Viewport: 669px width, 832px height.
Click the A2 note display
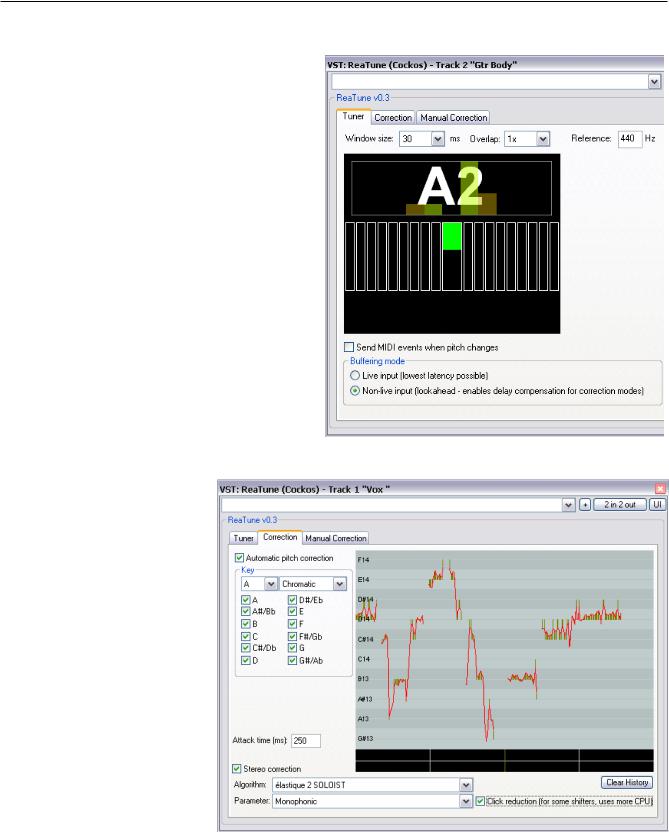click(451, 187)
